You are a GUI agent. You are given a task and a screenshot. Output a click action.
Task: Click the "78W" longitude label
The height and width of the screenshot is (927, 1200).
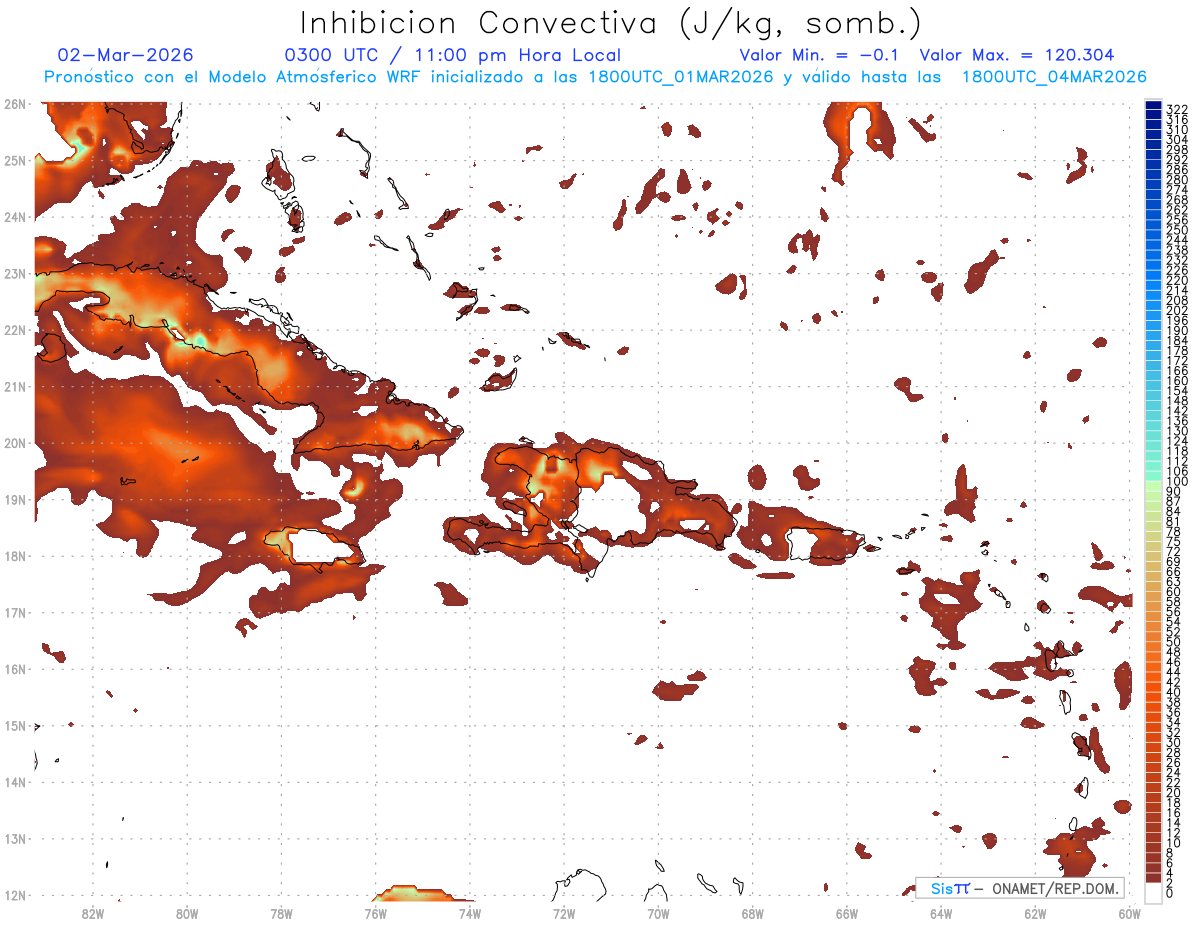click(x=281, y=913)
